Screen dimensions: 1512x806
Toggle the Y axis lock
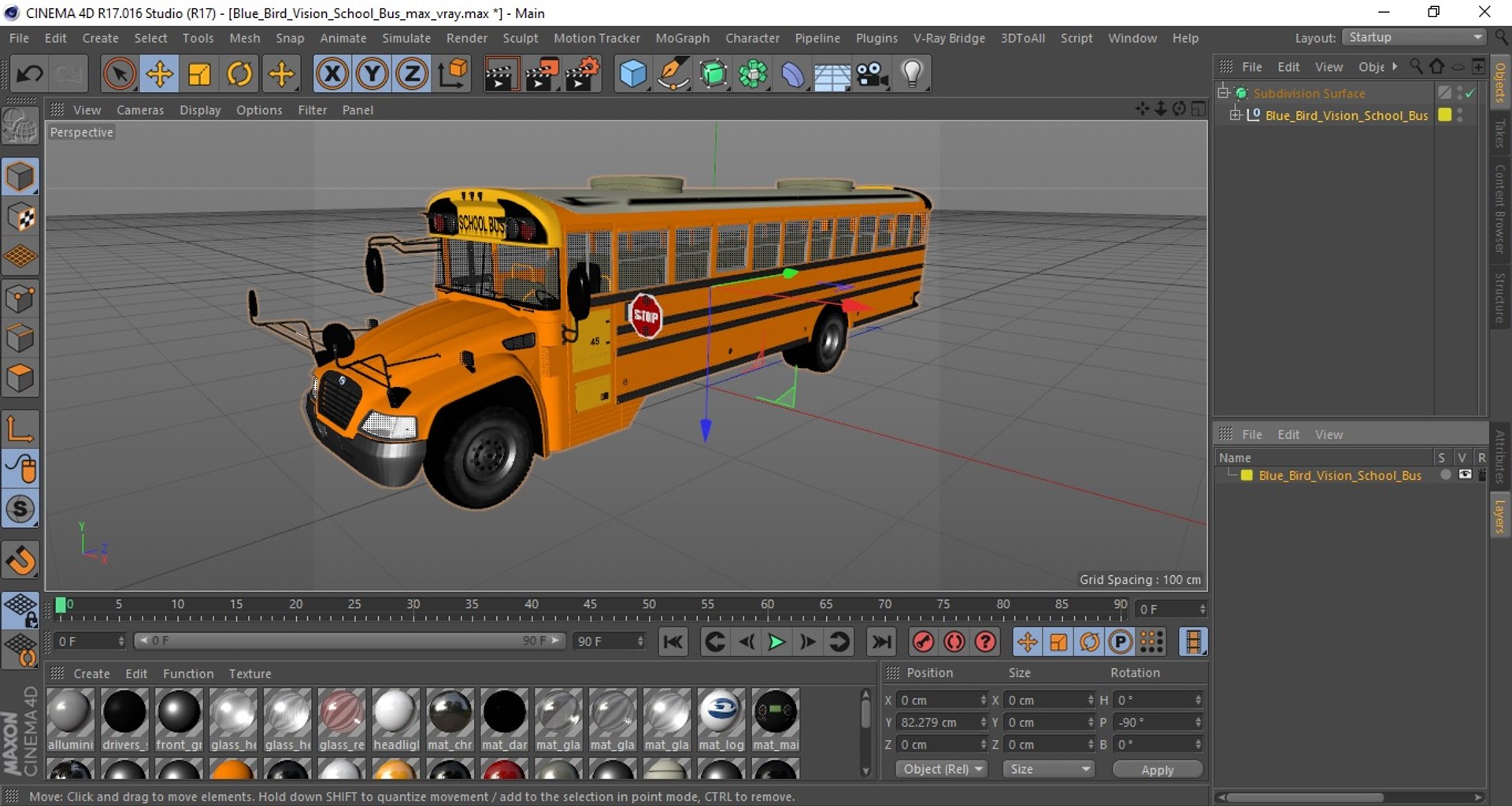(372, 74)
